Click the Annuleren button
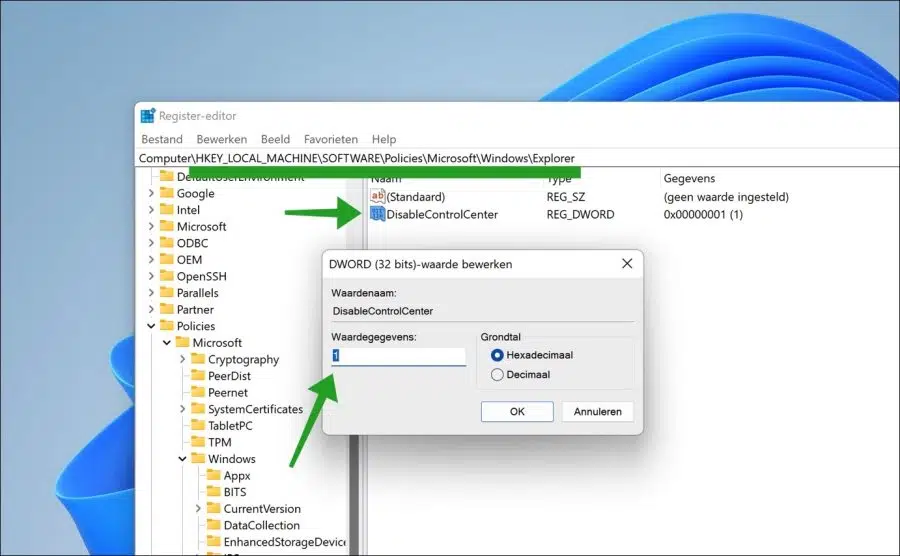This screenshot has width=900, height=556. coord(598,411)
